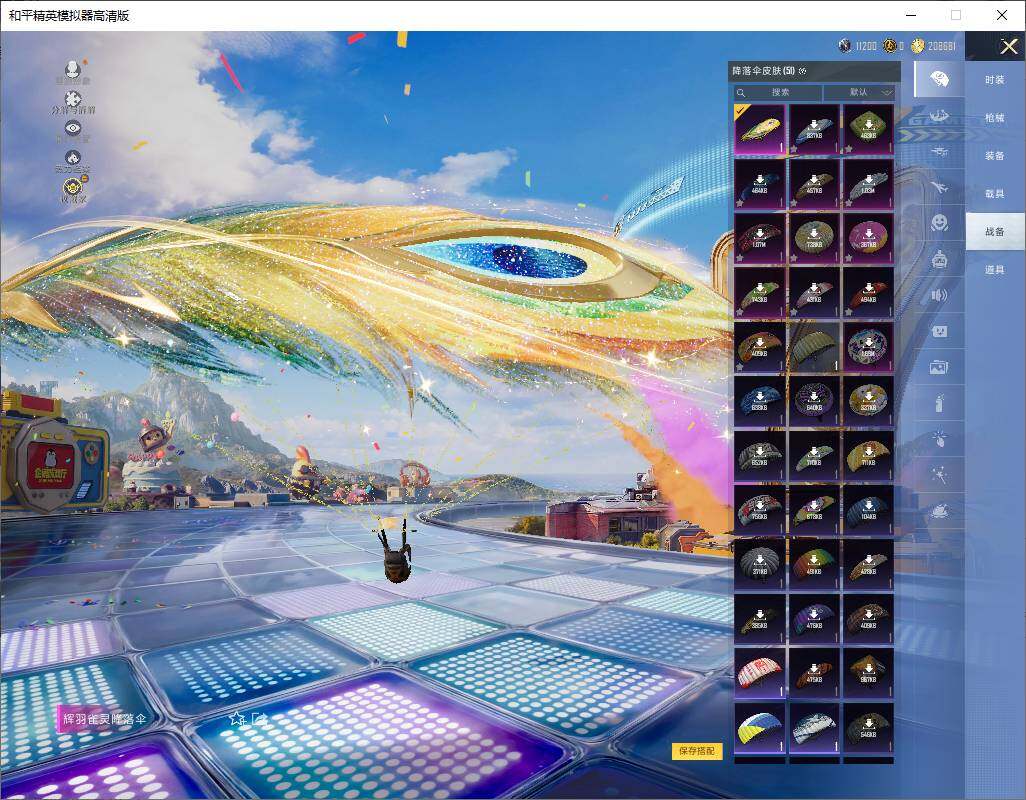Open the 收藏家 collector badge icon
This screenshot has height=800, width=1026.
click(73, 188)
